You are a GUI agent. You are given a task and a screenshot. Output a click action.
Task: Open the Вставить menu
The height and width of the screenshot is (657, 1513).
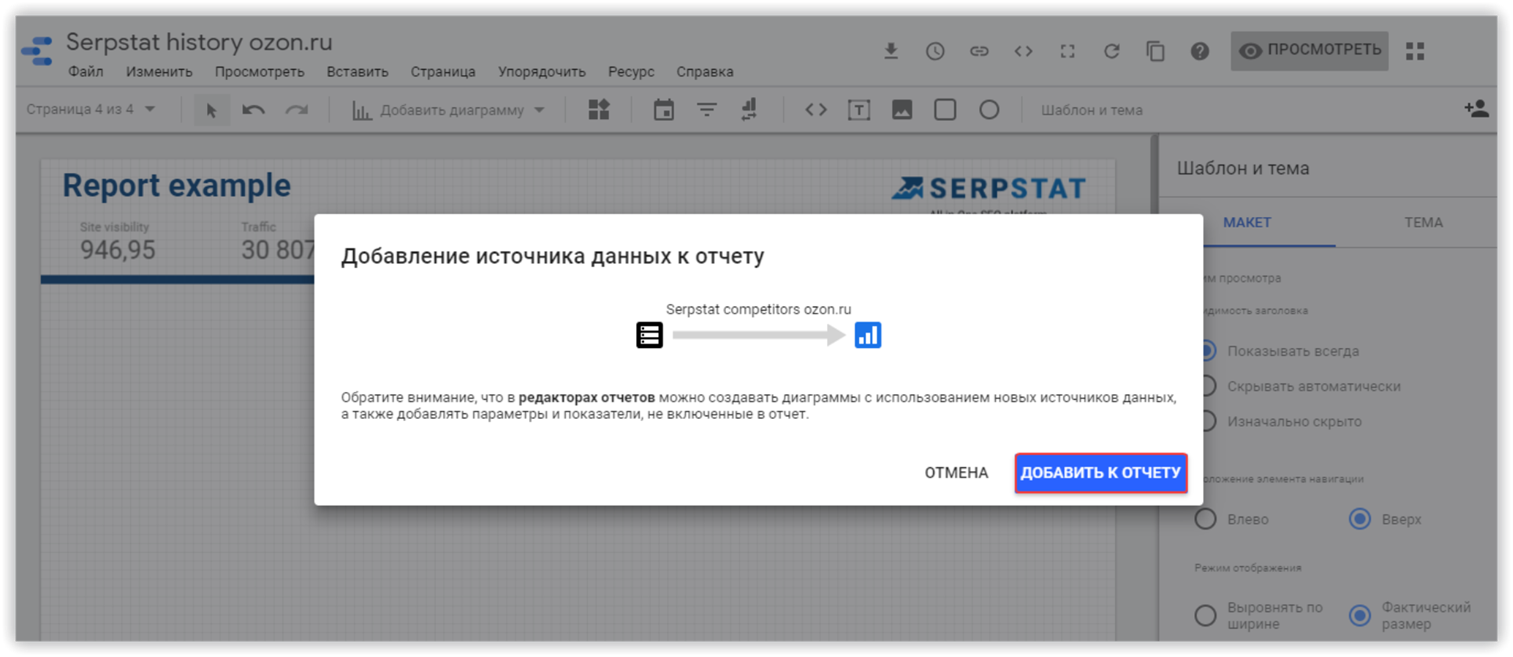pyautogui.click(x=357, y=72)
